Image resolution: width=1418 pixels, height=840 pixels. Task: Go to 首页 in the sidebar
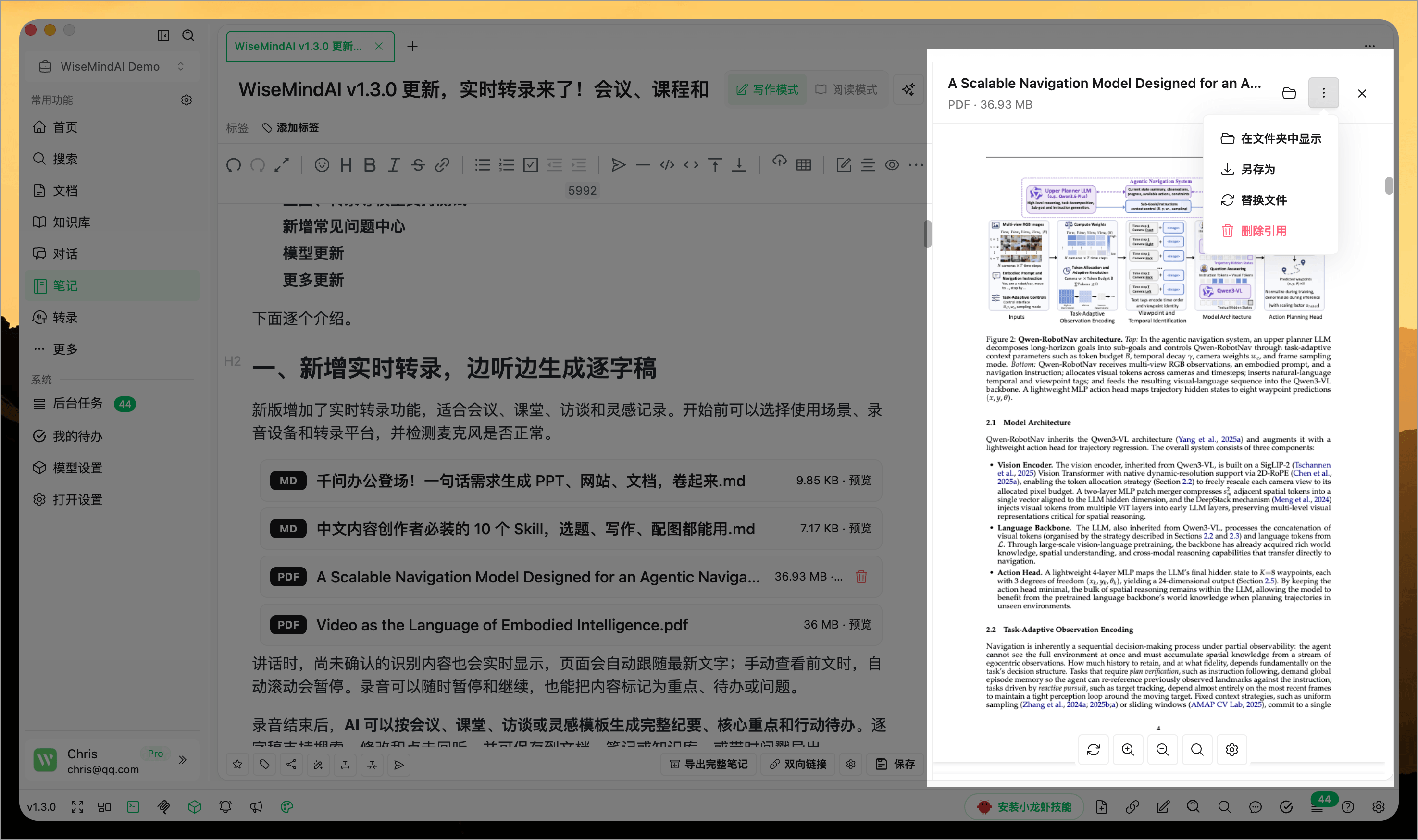(x=112, y=127)
